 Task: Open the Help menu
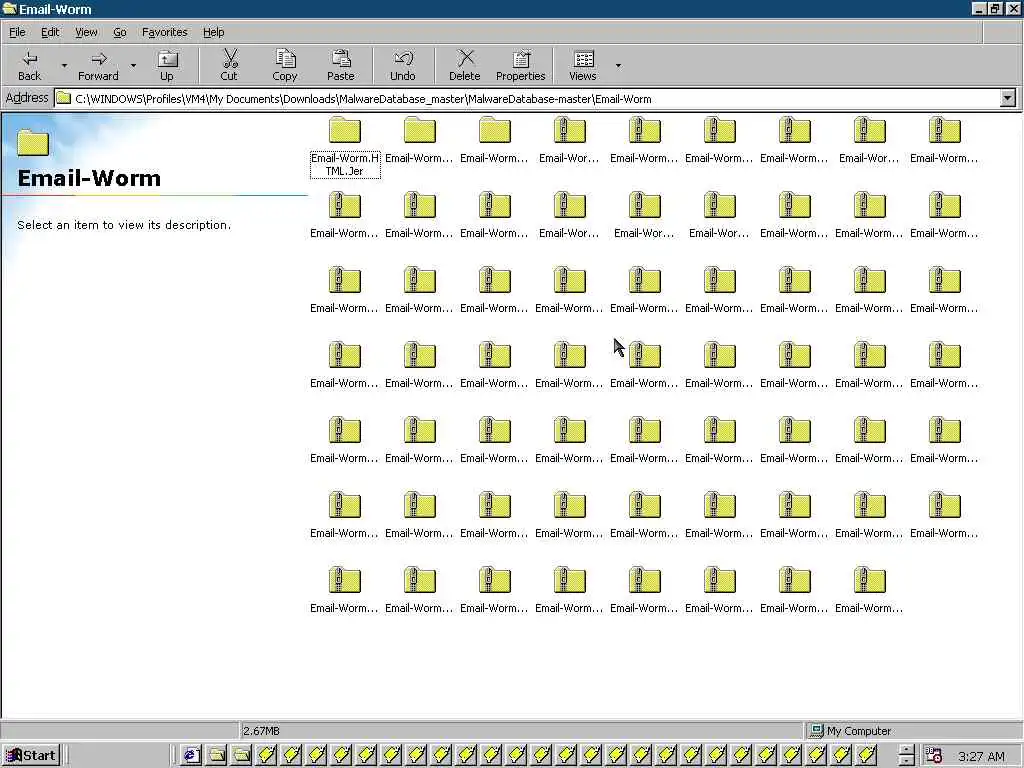pyautogui.click(x=213, y=32)
